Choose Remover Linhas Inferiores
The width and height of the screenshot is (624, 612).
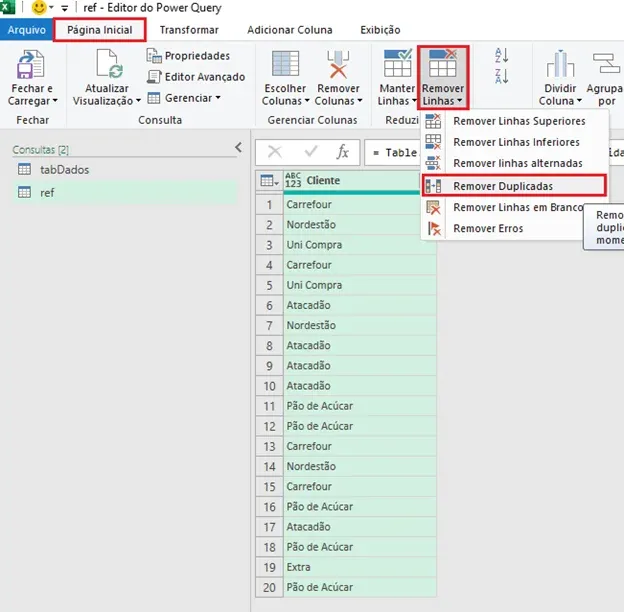point(515,142)
